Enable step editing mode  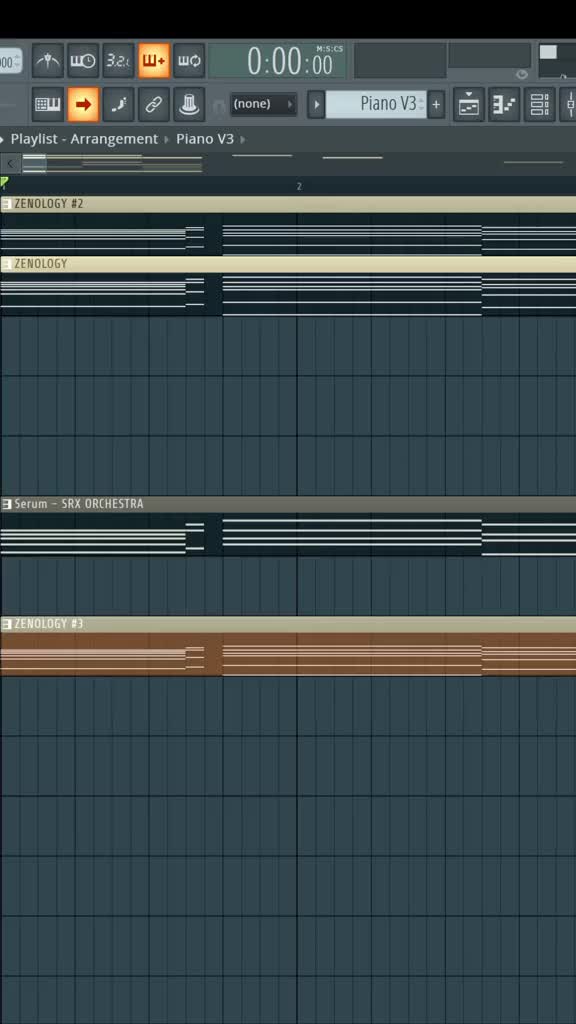(x=118, y=104)
